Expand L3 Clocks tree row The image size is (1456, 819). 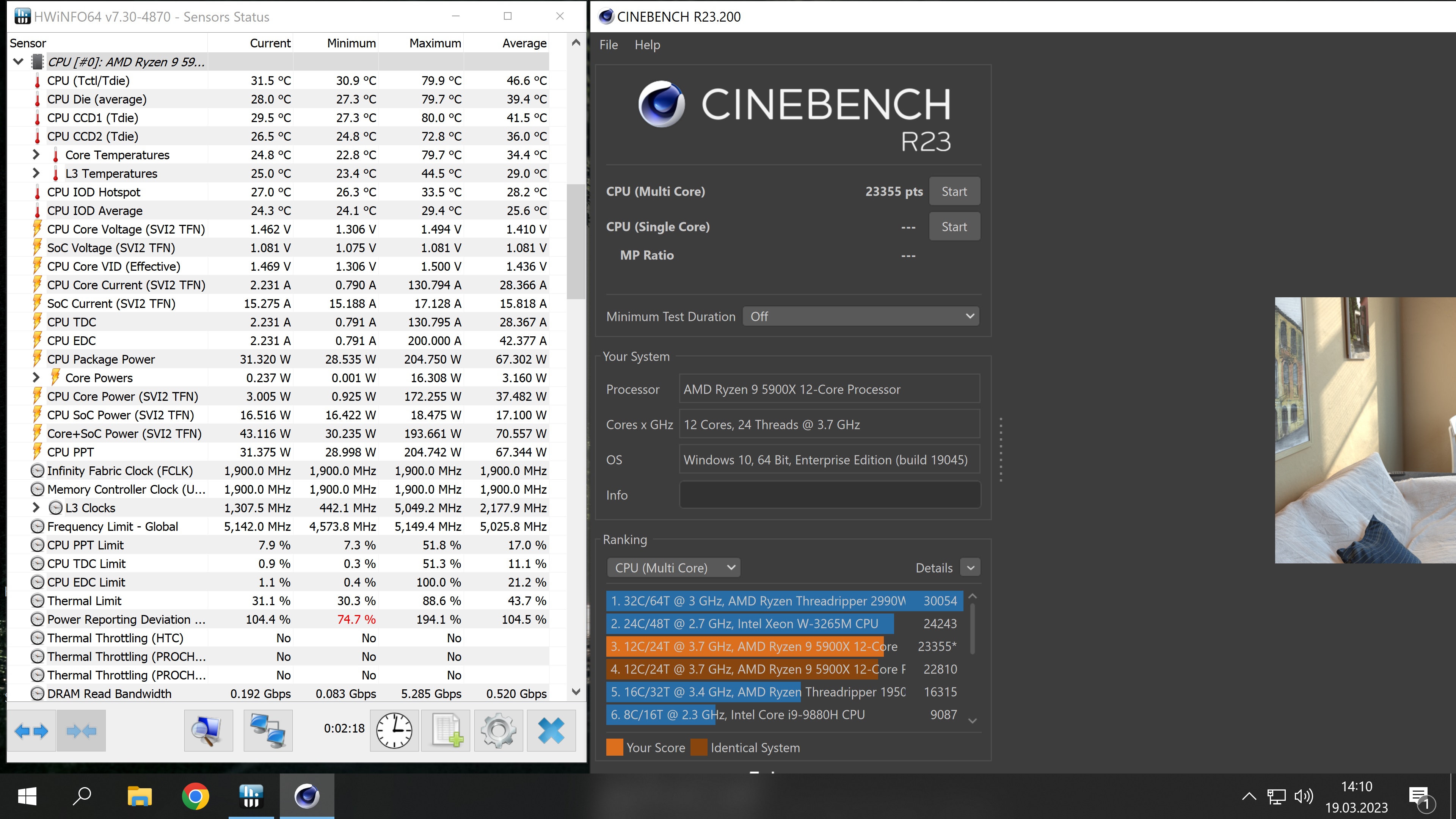pyautogui.click(x=36, y=507)
